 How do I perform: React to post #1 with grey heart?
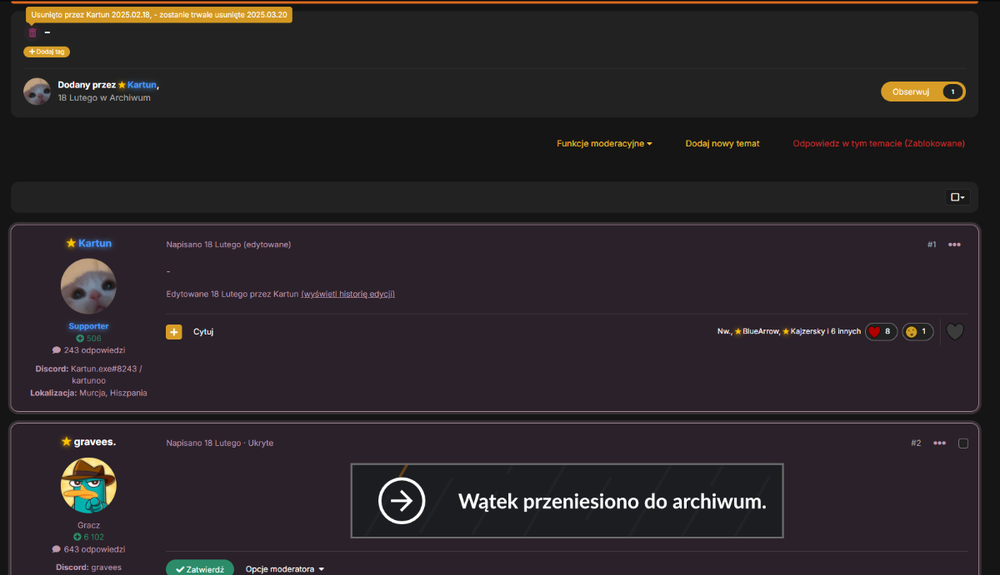tap(955, 331)
